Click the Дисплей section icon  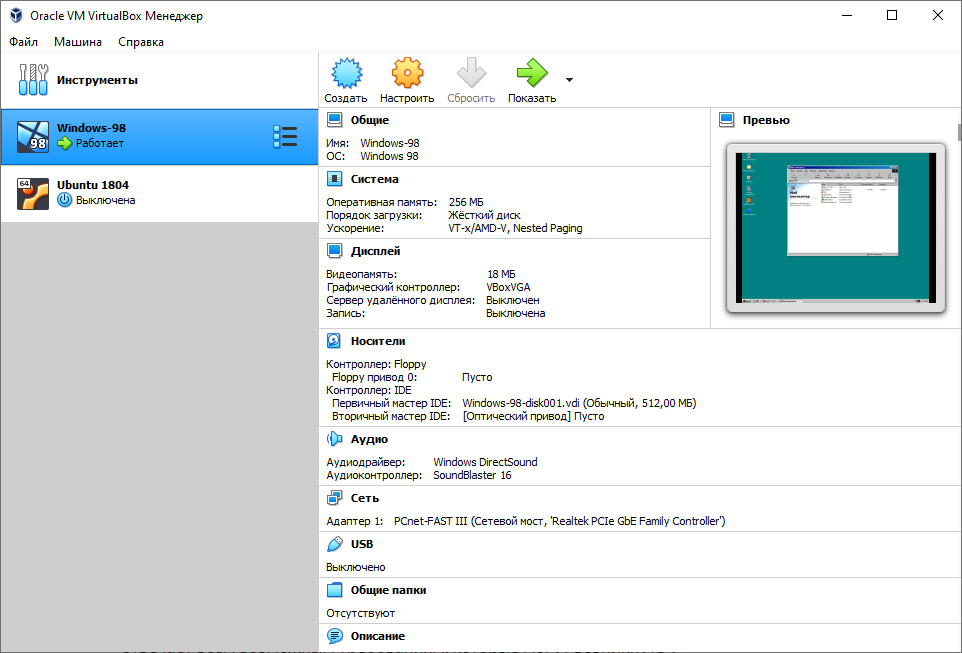(334, 250)
